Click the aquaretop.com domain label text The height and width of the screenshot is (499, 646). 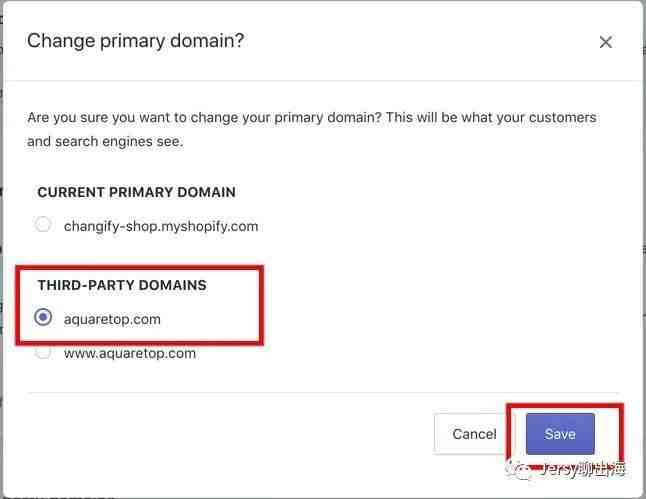112,319
